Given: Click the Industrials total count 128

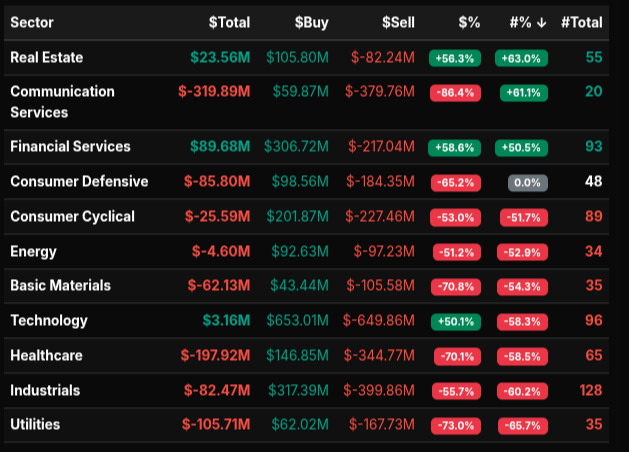Looking at the screenshot, I should (590, 390).
